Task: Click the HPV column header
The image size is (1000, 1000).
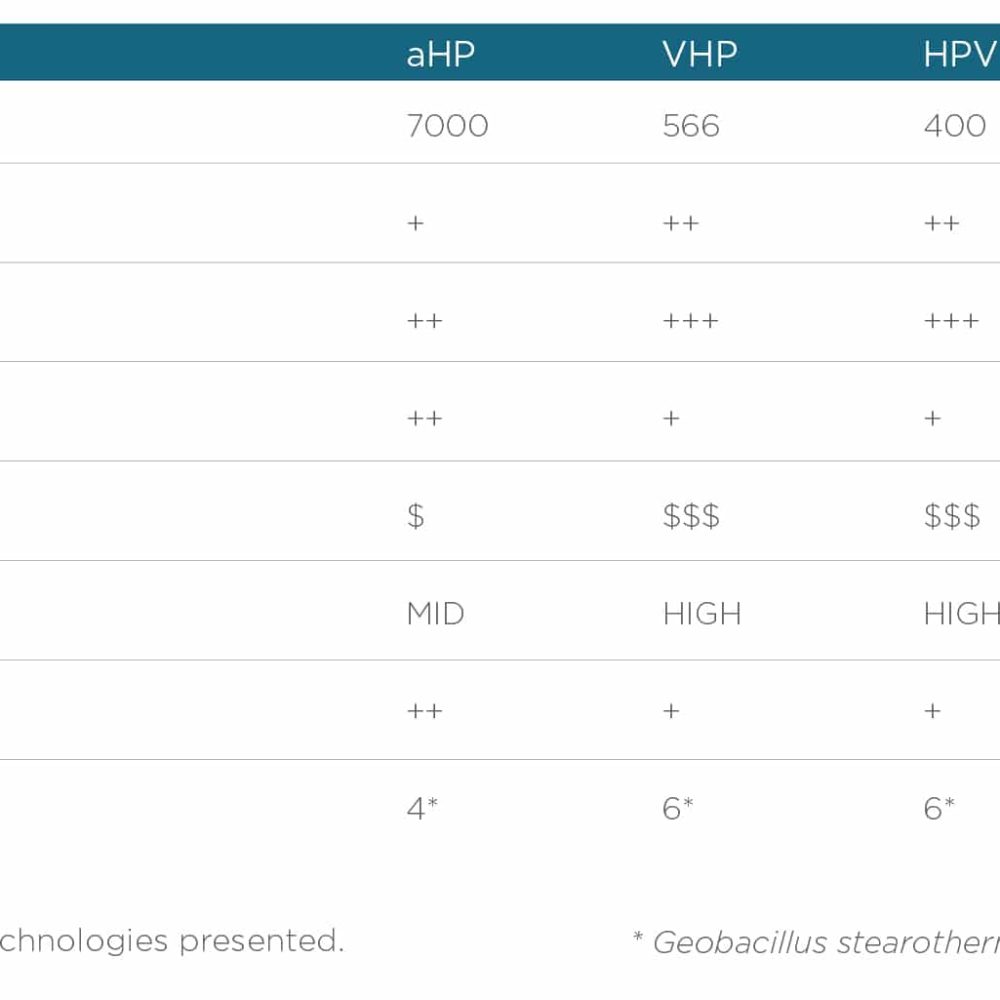Action: pyautogui.click(x=960, y=54)
